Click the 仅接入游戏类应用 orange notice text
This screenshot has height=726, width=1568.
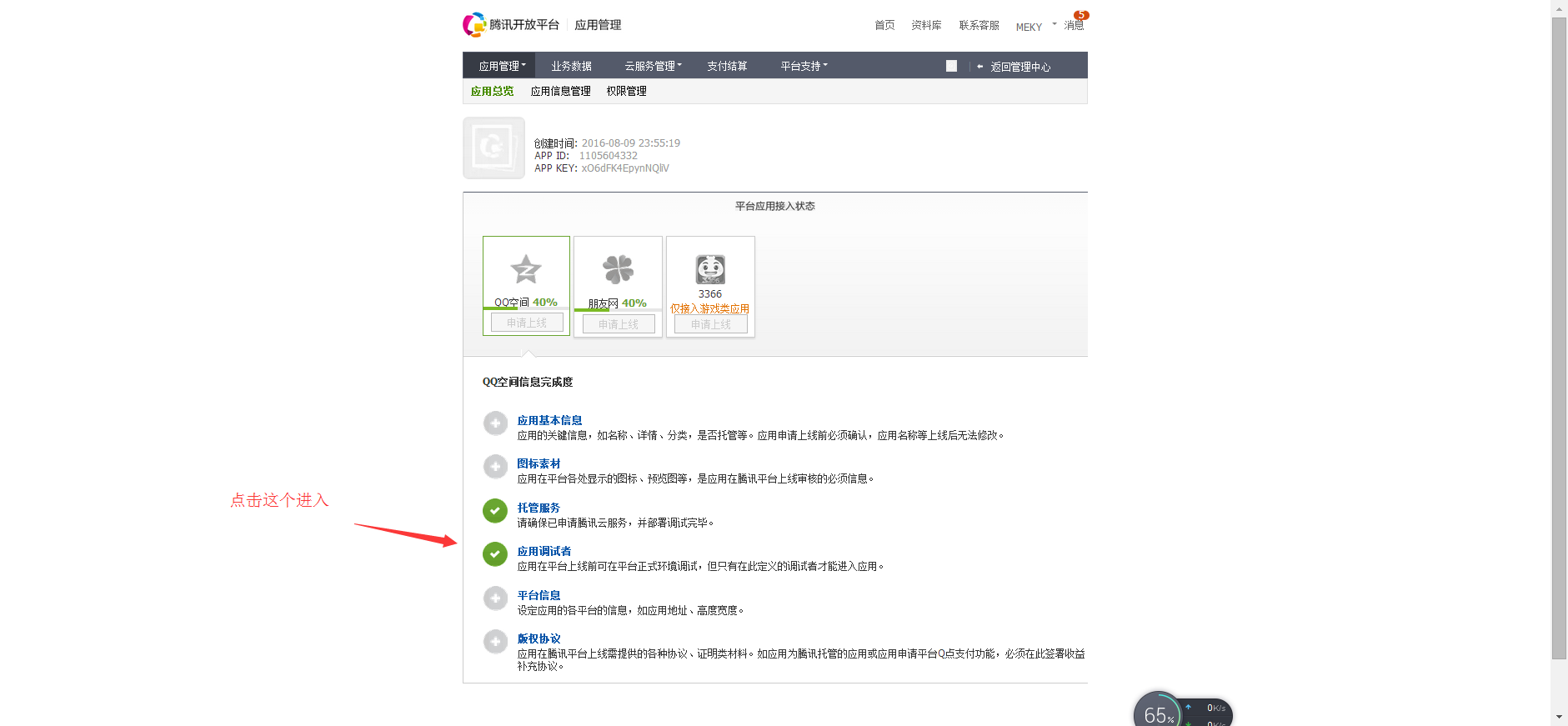(x=710, y=308)
